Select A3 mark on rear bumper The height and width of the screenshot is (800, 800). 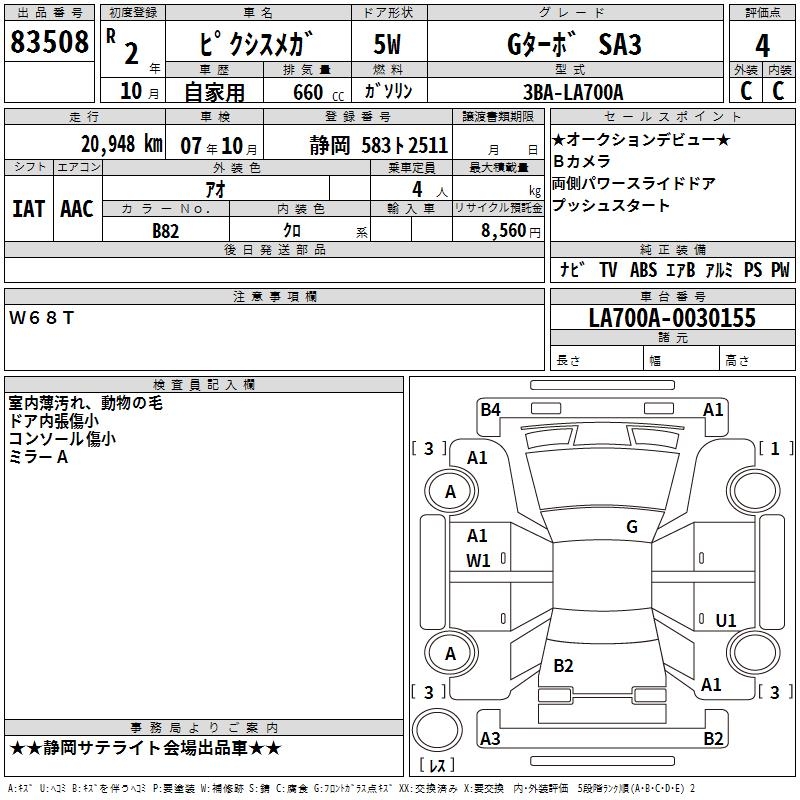(490, 738)
